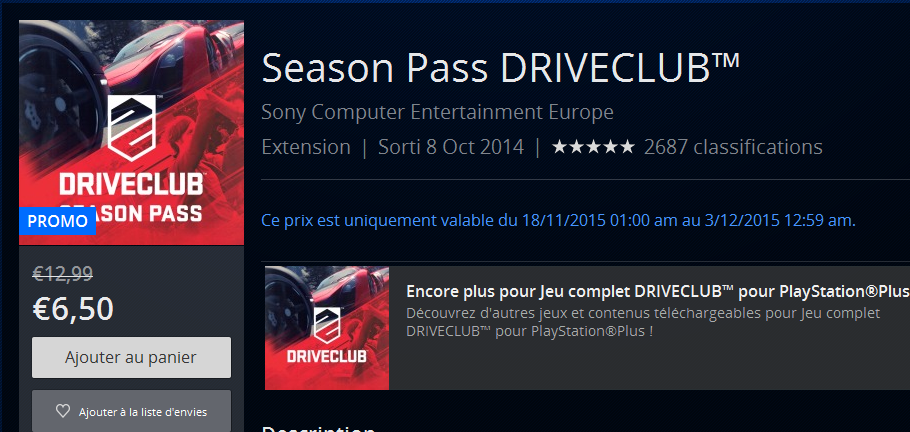This screenshot has width=910, height=432.
Task: Add item via Ajouter à la liste d'envies
Action: tap(131, 411)
